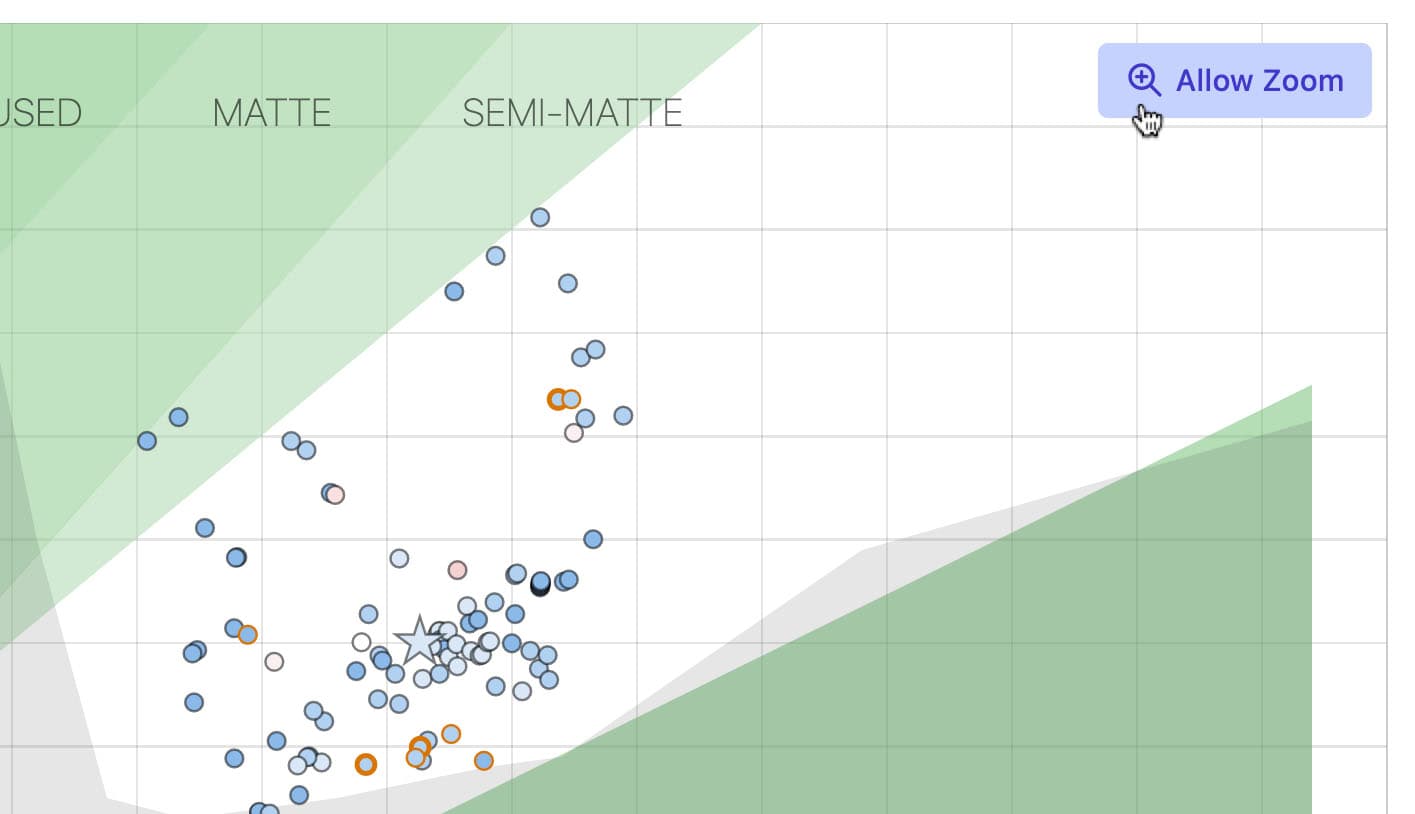Click the SEMI-MATTE zone label
This screenshot has width=1415, height=814.
click(572, 113)
